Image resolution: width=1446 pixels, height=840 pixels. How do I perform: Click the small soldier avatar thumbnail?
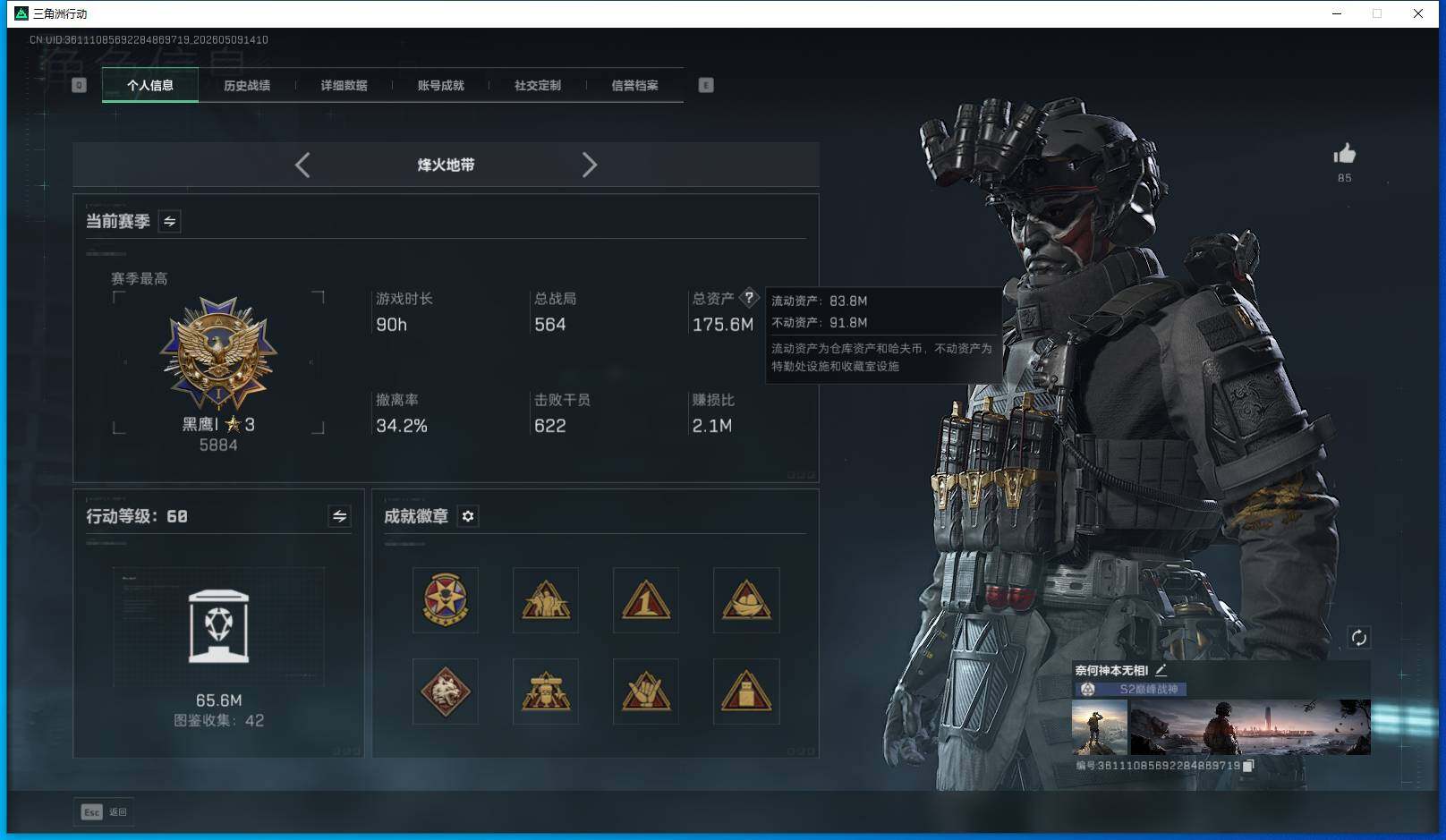tap(1100, 727)
